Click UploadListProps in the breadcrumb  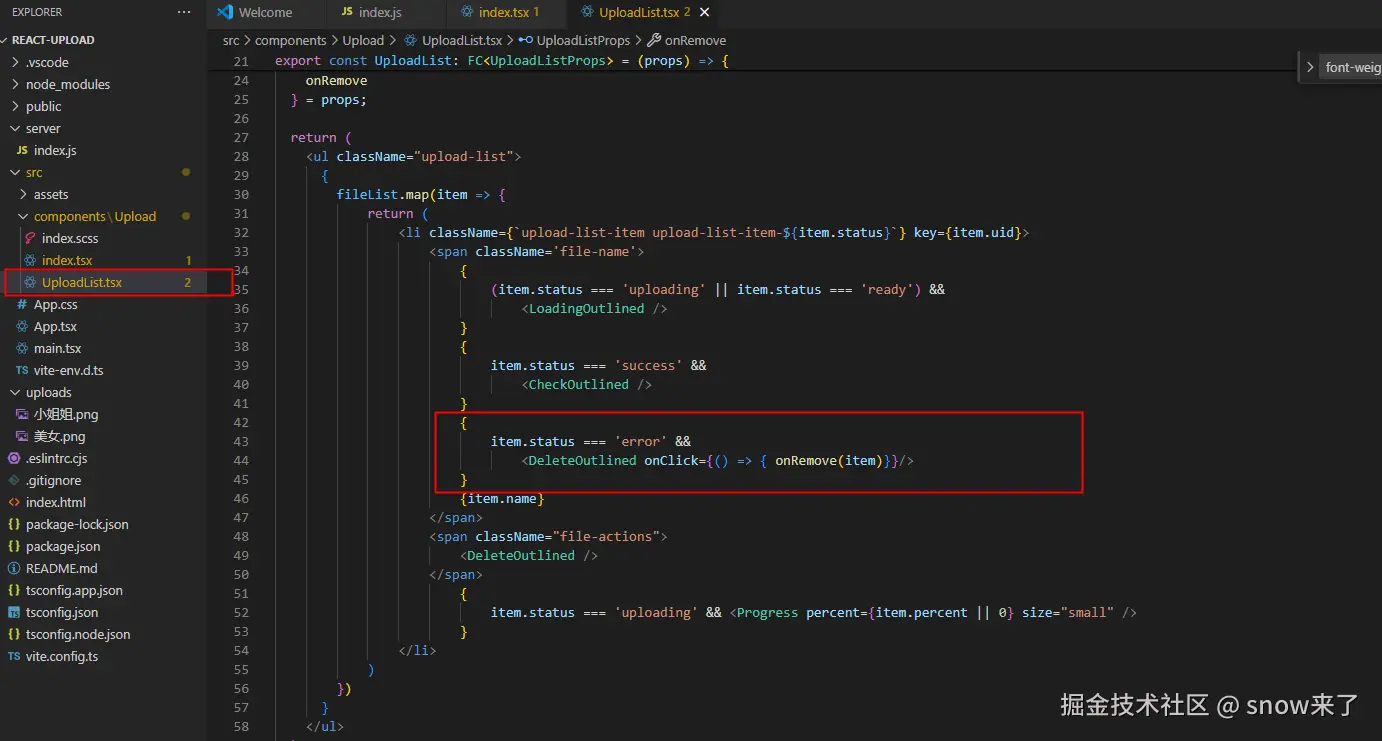point(583,40)
